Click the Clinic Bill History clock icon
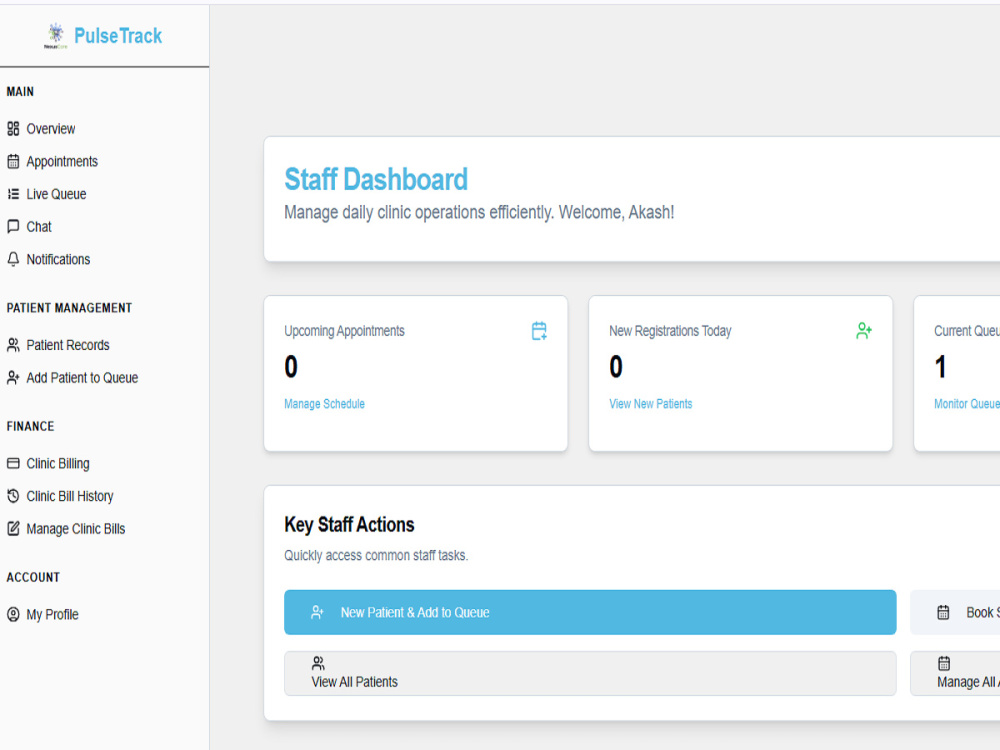 tap(13, 496)
